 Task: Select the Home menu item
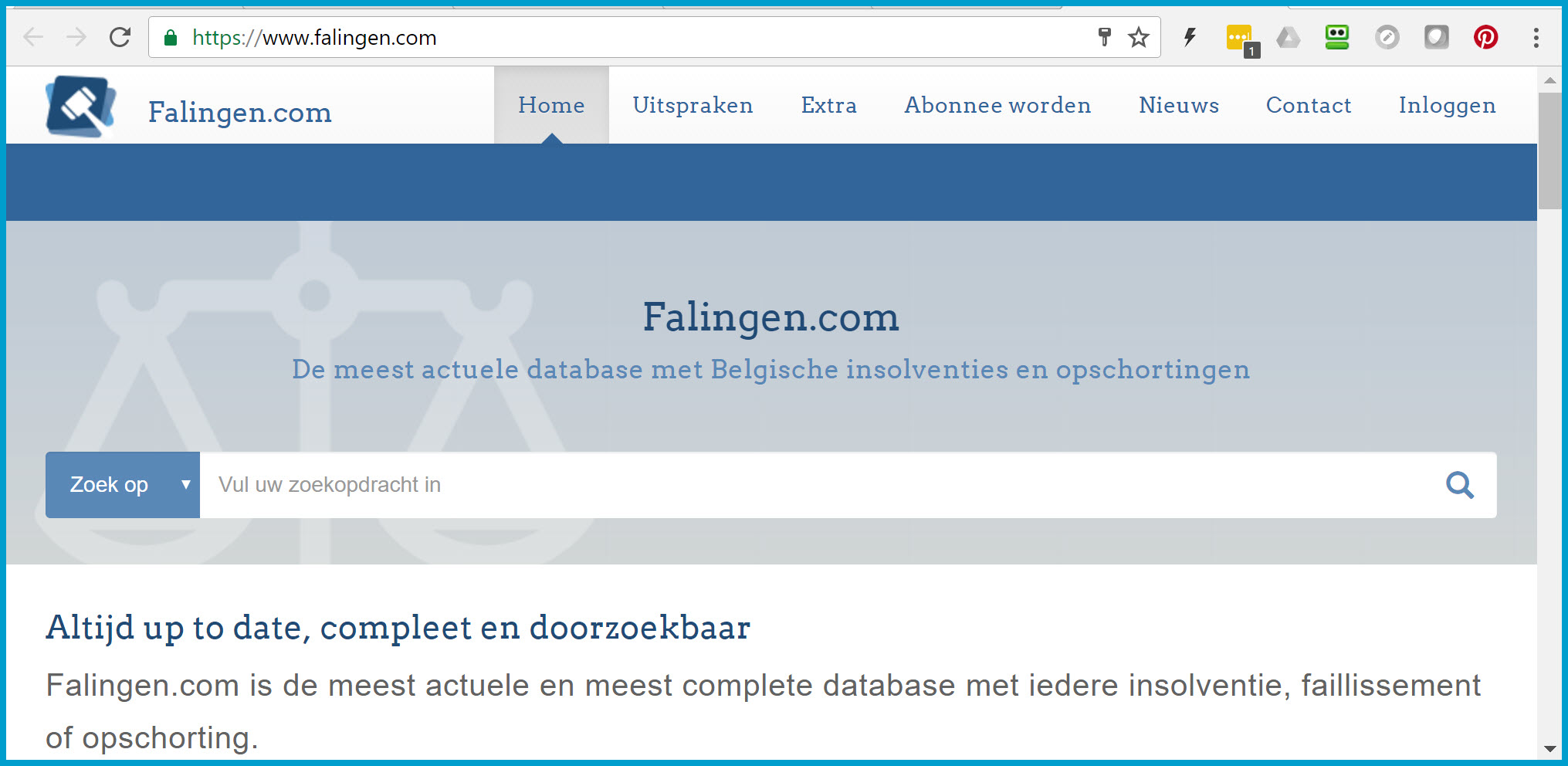551,105
